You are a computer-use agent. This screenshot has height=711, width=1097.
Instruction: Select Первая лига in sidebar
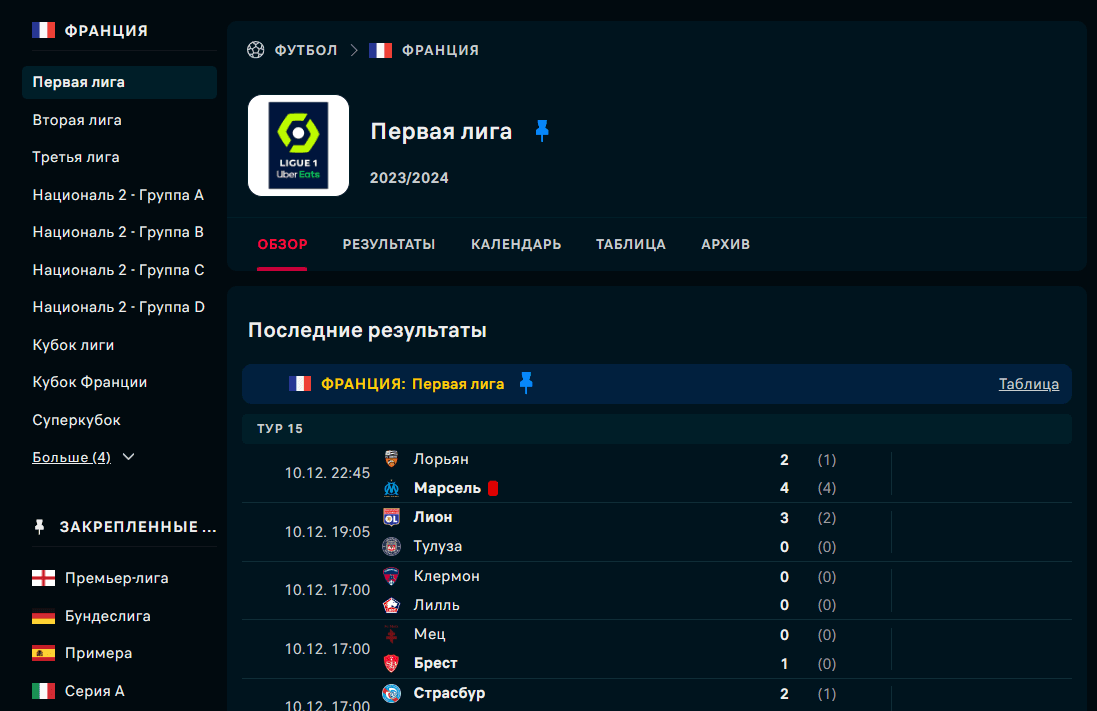click(x=120, y=83)
